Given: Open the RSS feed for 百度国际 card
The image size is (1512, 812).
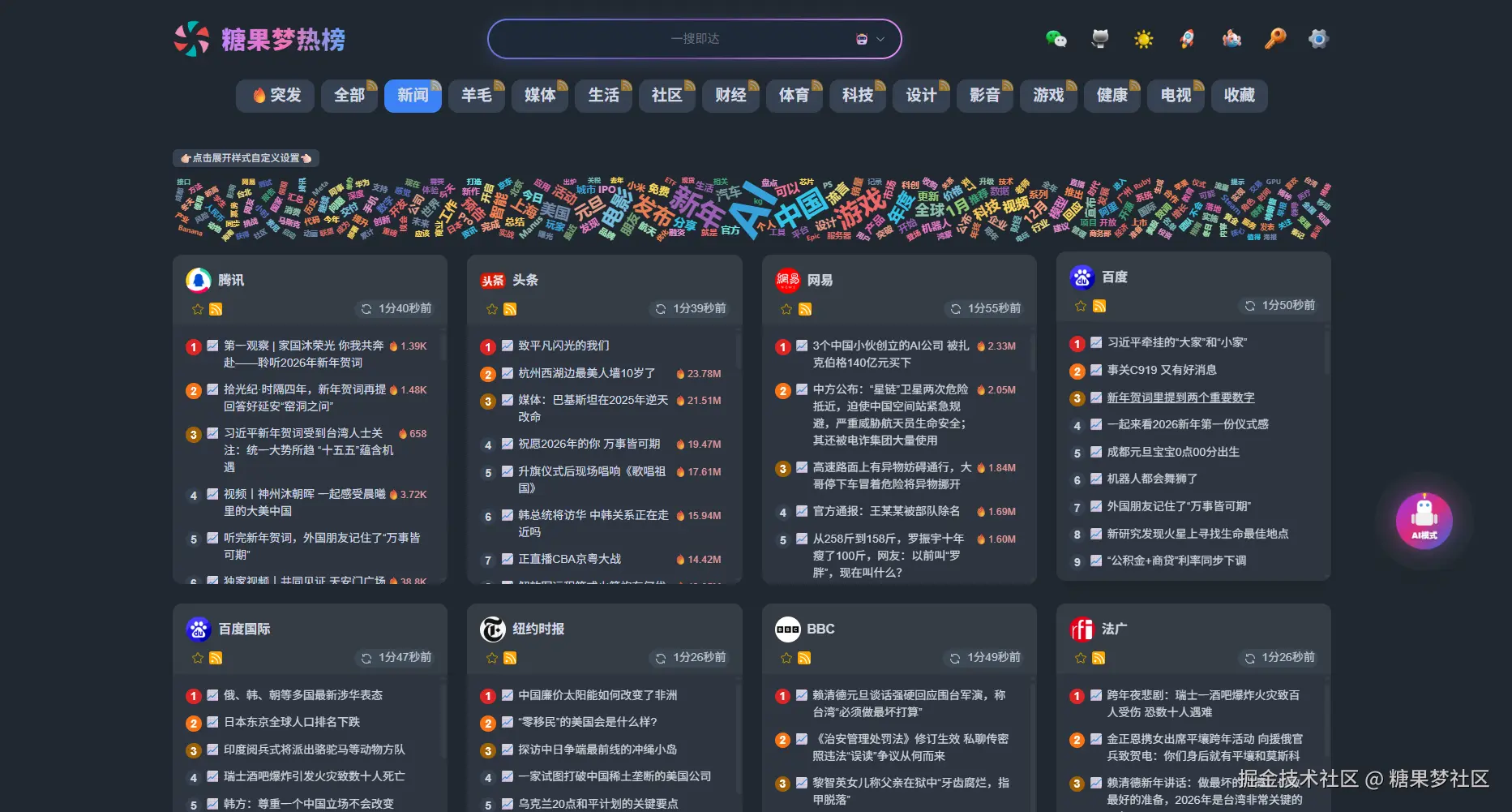Looking at the screenshot, I should click(216, 658).
